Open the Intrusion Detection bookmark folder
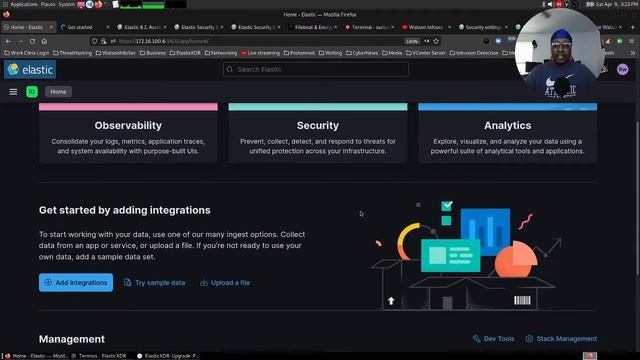640x360 pixels. 474,53
